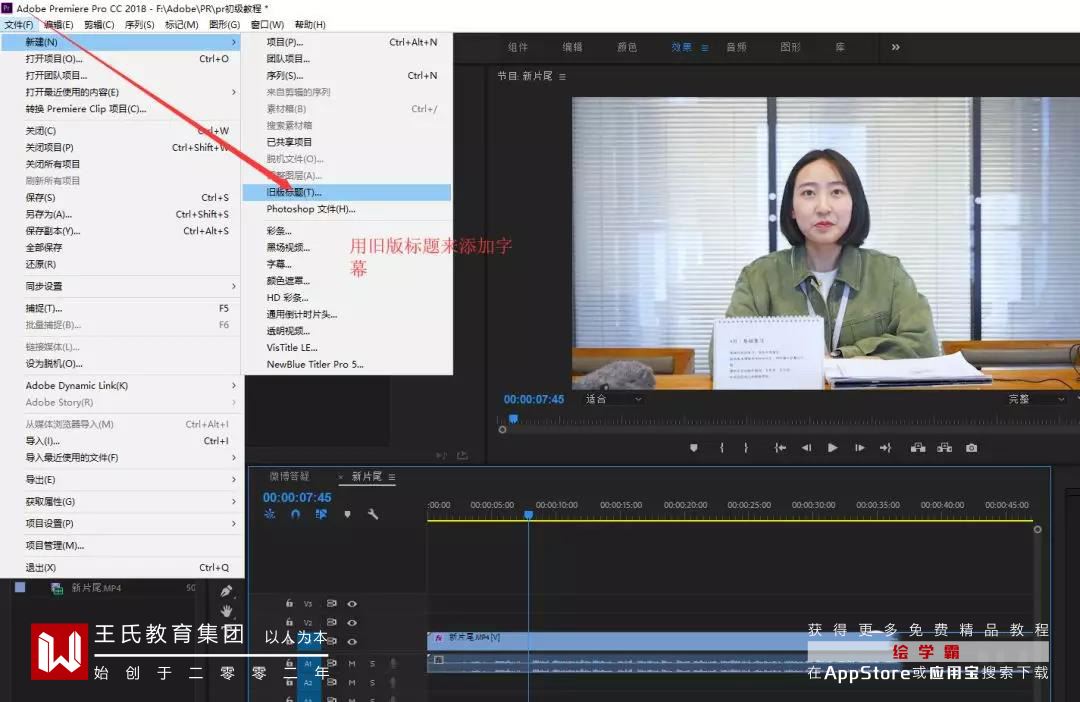Expand the 同步设置 submenu
The image size is (1080, 702).
tap(122, 286)
